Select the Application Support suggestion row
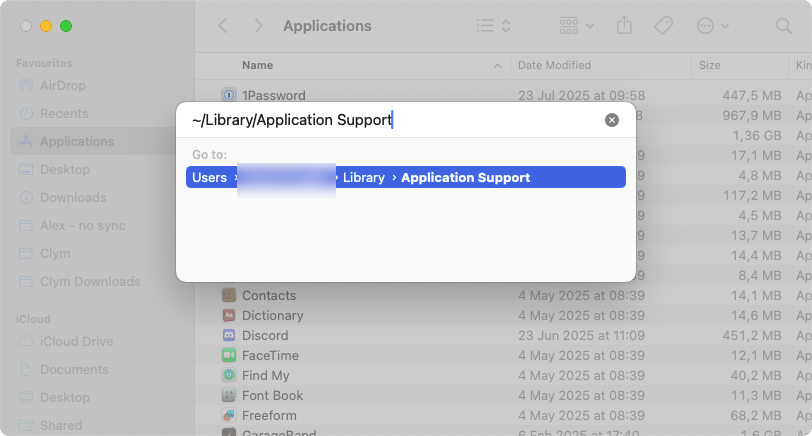The height and width of the screenshot is (436, 812). [x=405, y=177]
